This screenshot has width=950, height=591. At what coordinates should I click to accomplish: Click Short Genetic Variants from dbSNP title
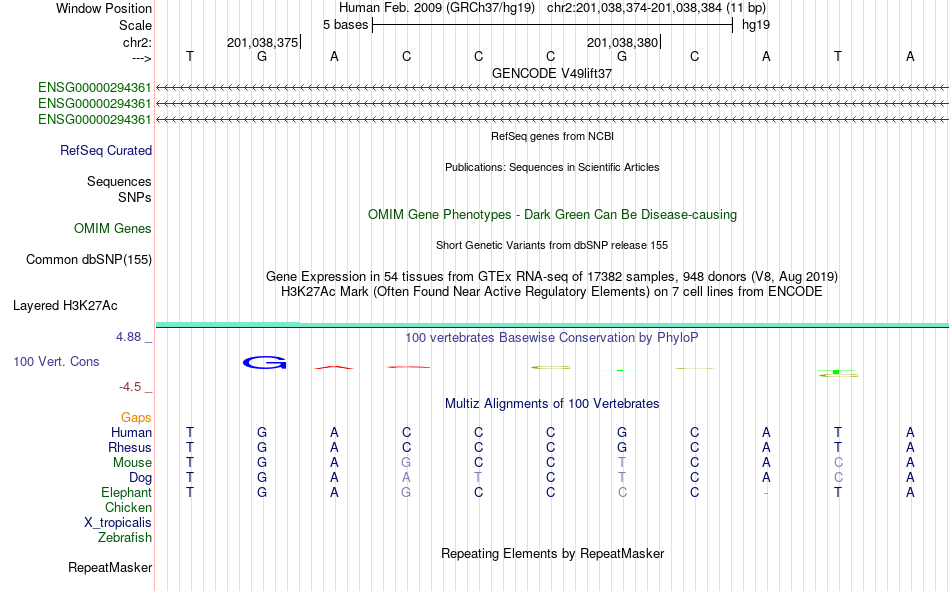tap(552, 245)
